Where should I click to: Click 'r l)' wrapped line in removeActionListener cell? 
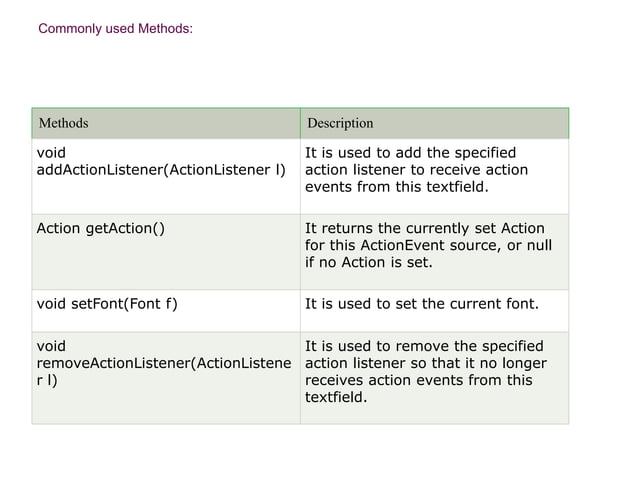click(x=46, y=382)
